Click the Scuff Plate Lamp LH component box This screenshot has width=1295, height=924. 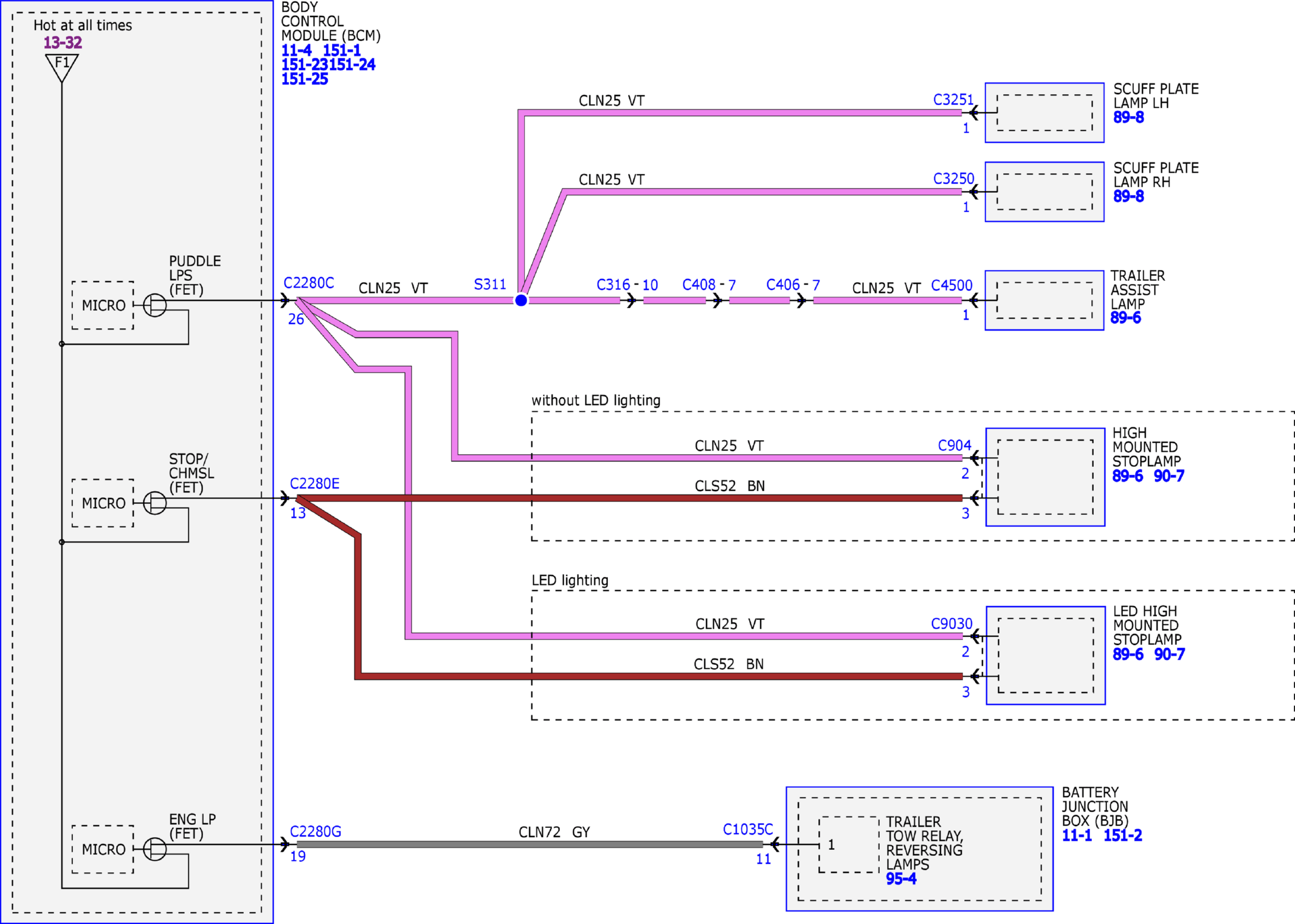click(1045, 113)
